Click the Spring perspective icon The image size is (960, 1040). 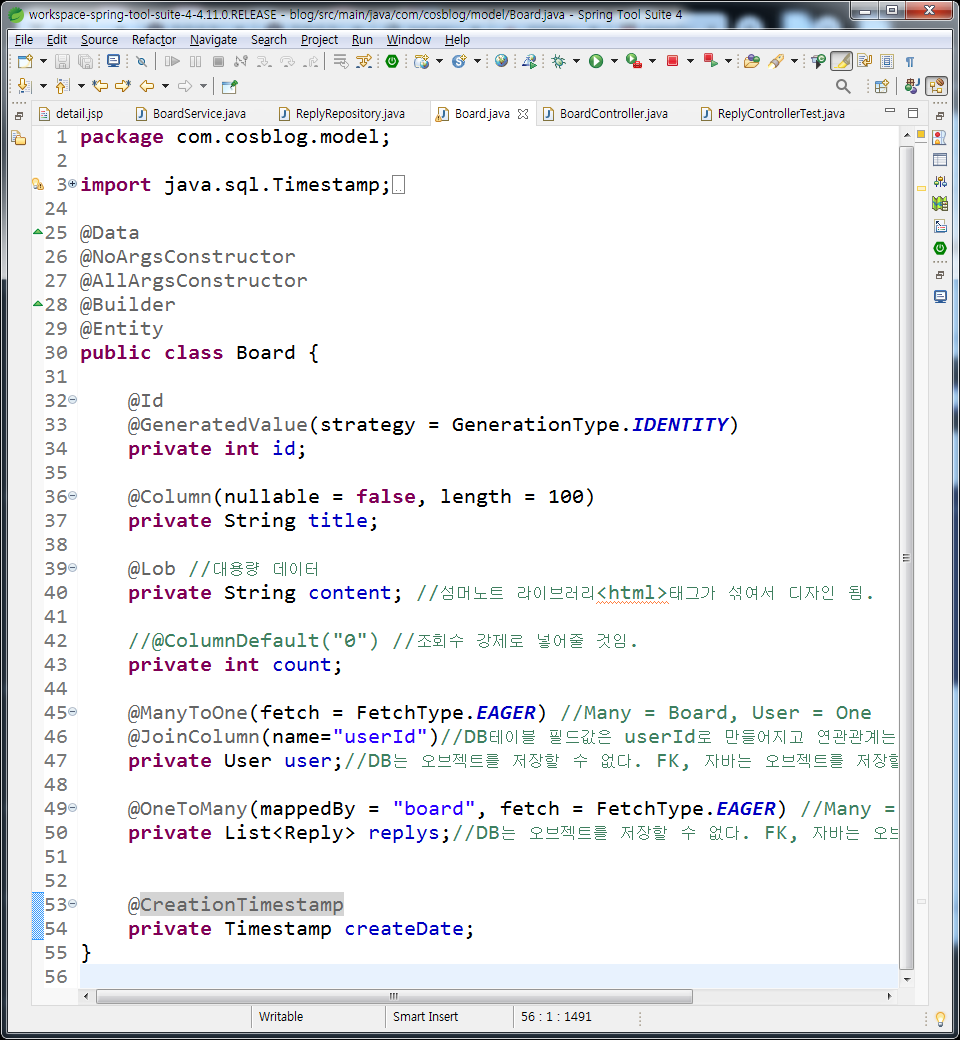937,86
